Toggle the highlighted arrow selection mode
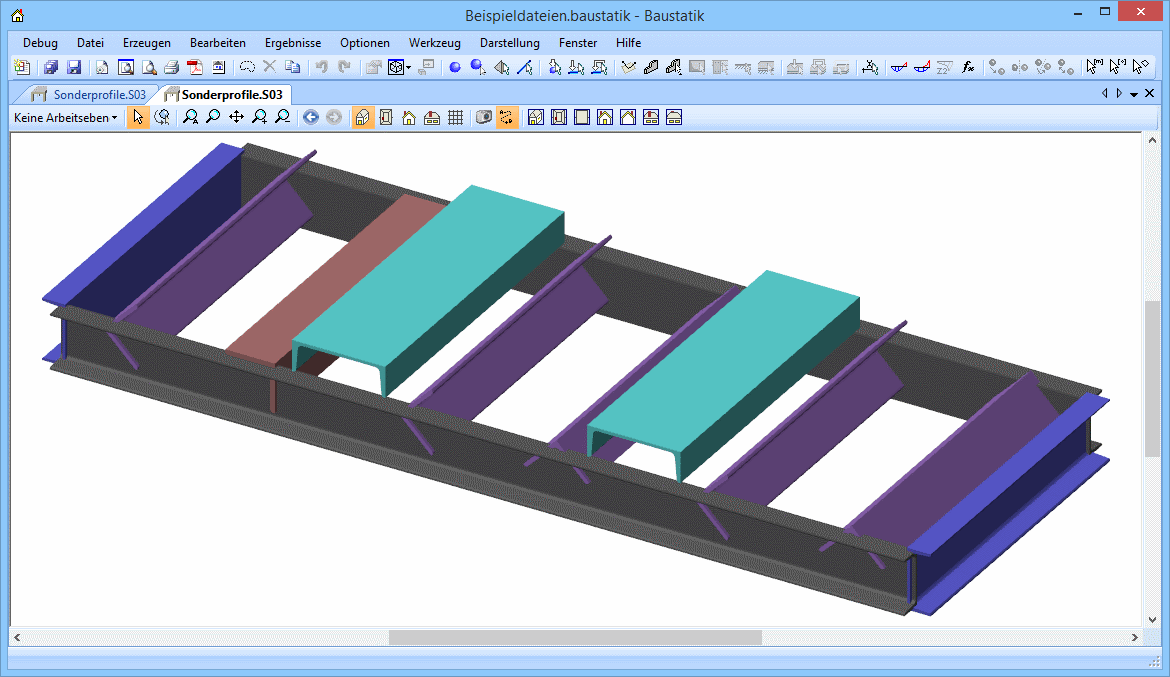 click(138, 118)
